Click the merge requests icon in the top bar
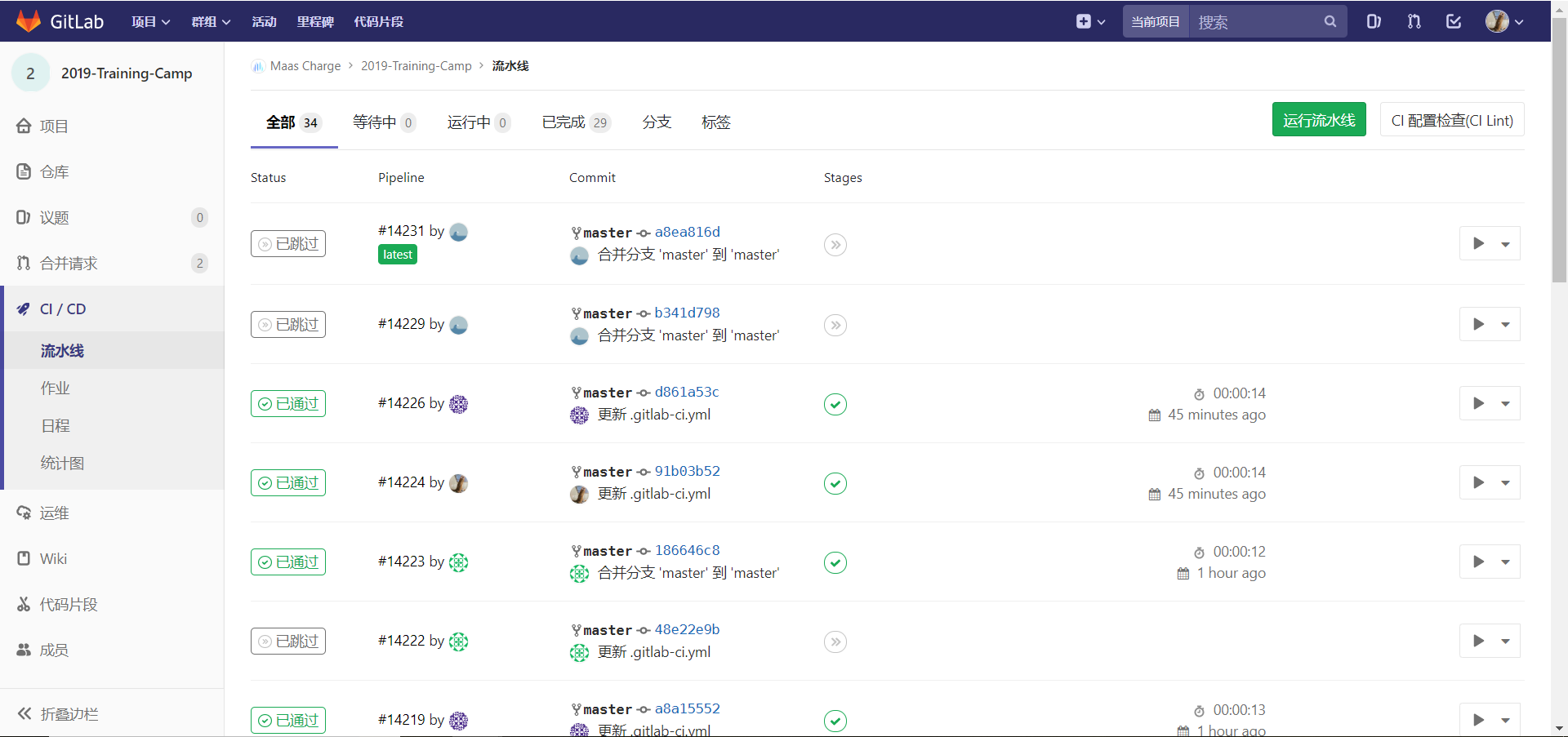This screenshot has width=1568, height=737. pos(1414,21)
